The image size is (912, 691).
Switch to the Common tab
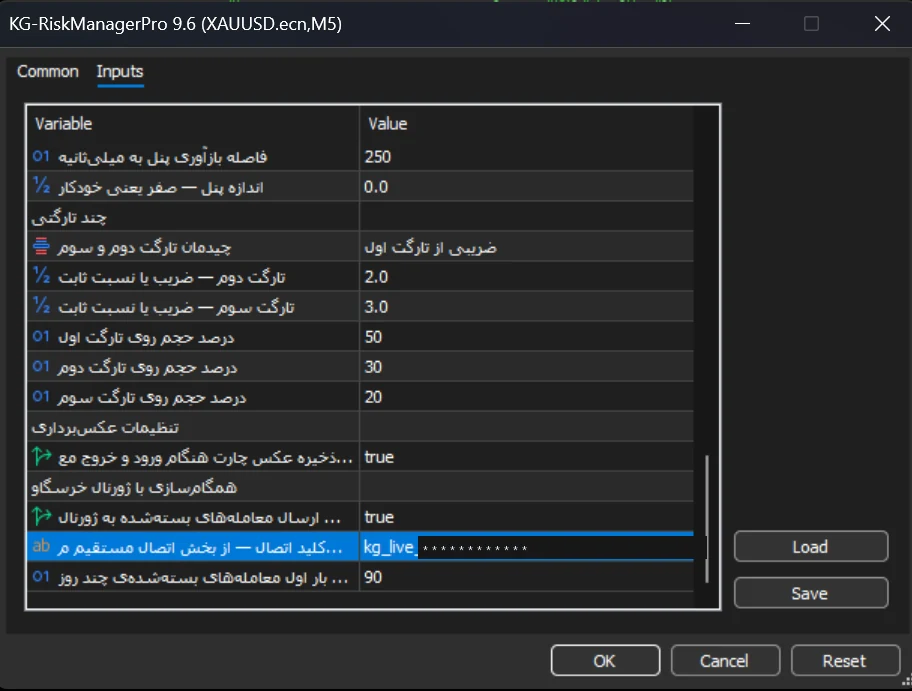(48, 72)
